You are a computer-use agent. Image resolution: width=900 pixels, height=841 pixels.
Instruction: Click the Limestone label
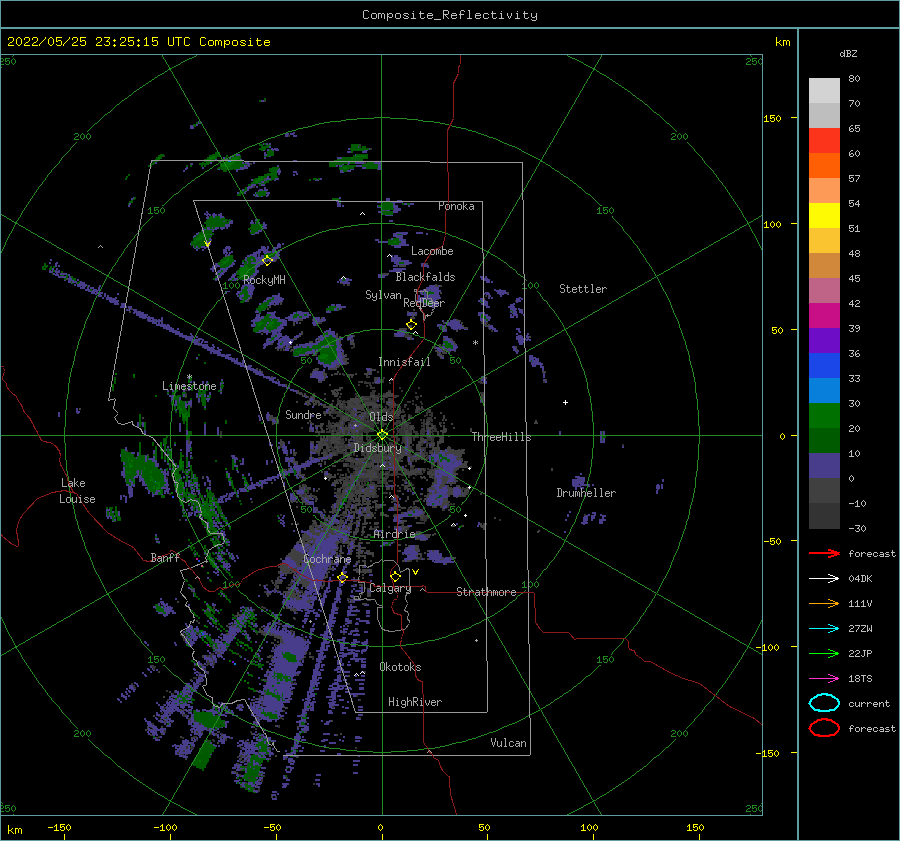[x=189, y=386]
